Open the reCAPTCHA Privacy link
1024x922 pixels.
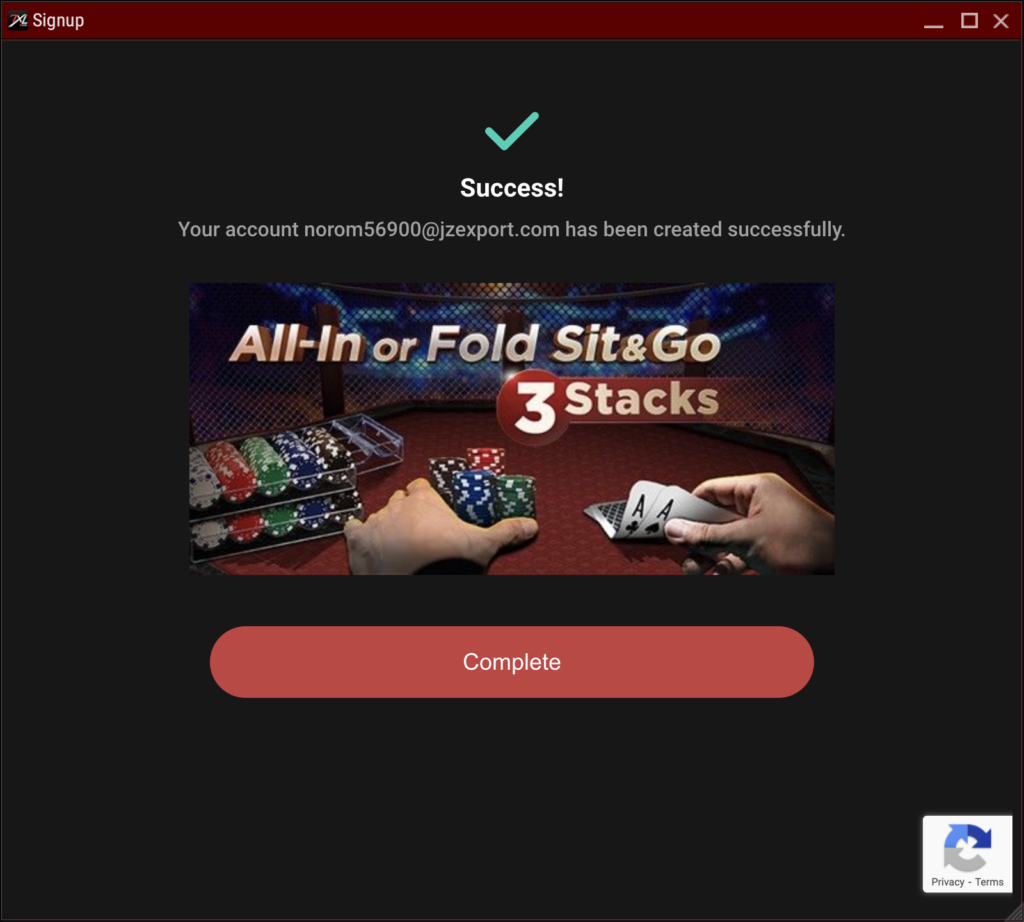[x=947, y=882]
